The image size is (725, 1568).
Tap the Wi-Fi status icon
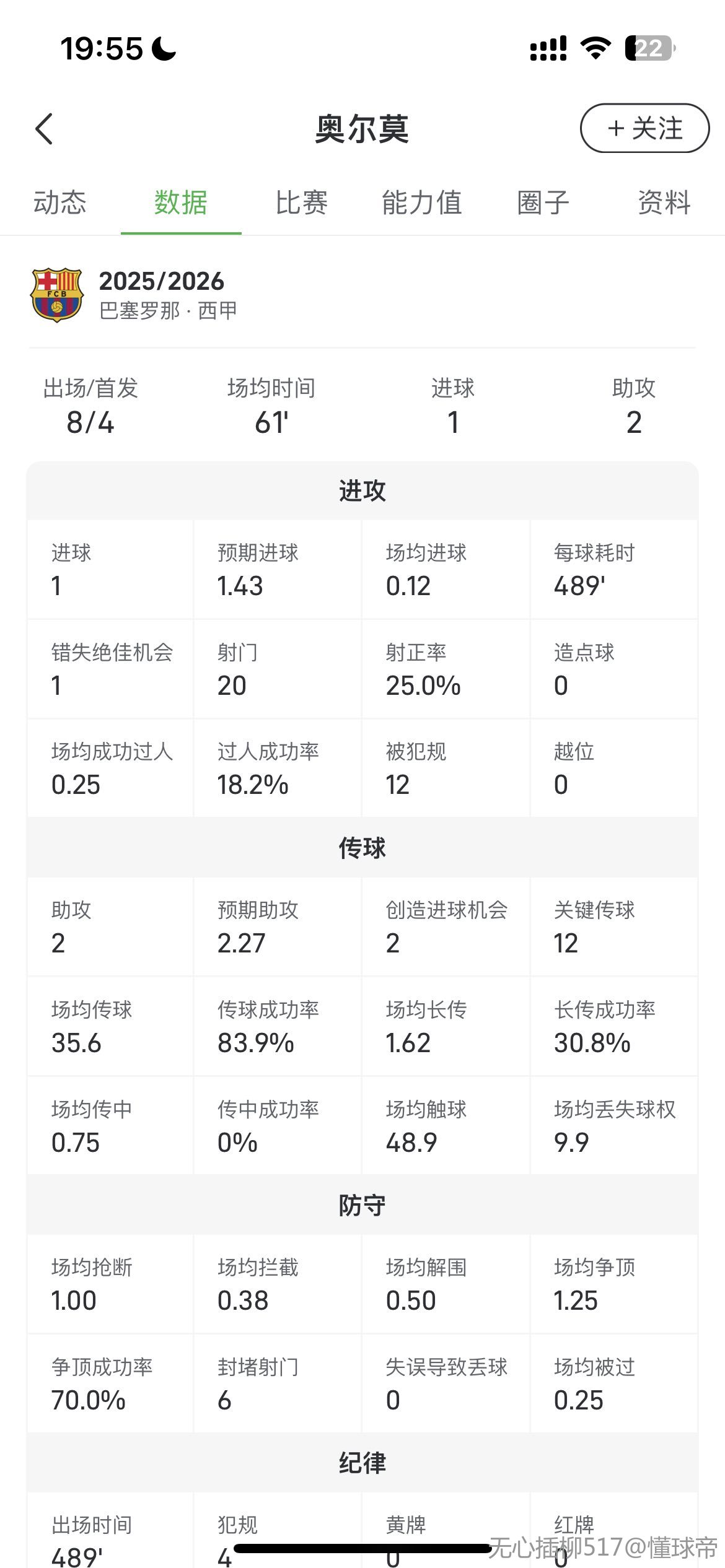pos(595,48)
